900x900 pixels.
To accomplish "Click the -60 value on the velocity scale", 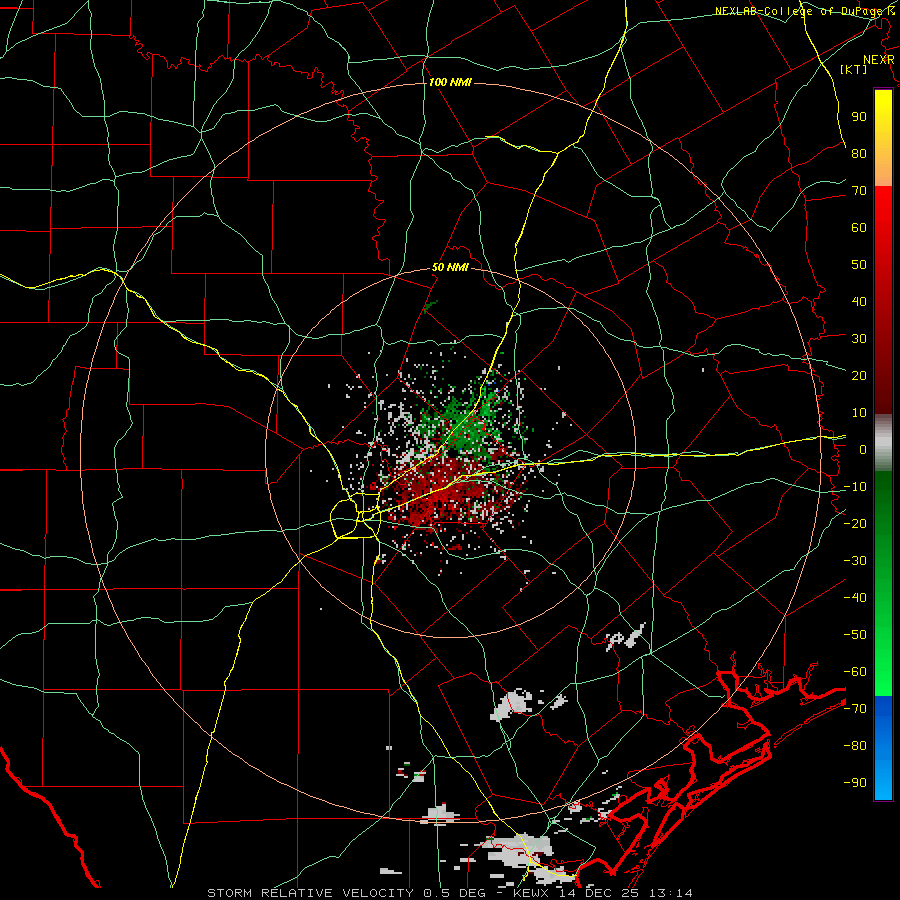I will (855, 672).
